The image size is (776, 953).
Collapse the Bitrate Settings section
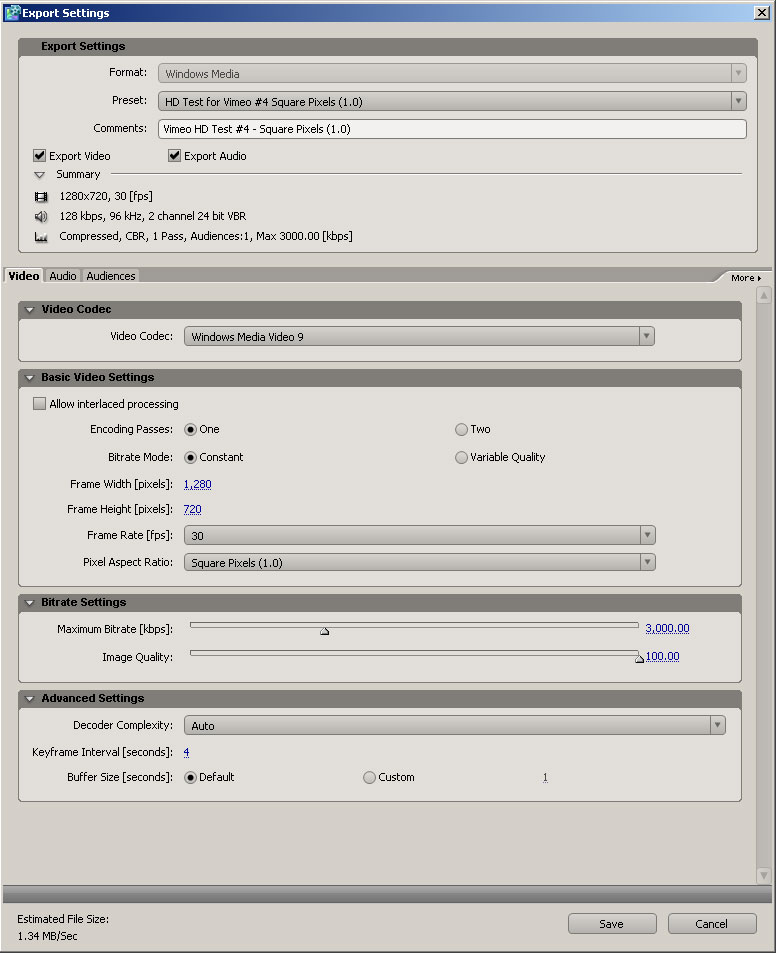[x=30, y=603]
